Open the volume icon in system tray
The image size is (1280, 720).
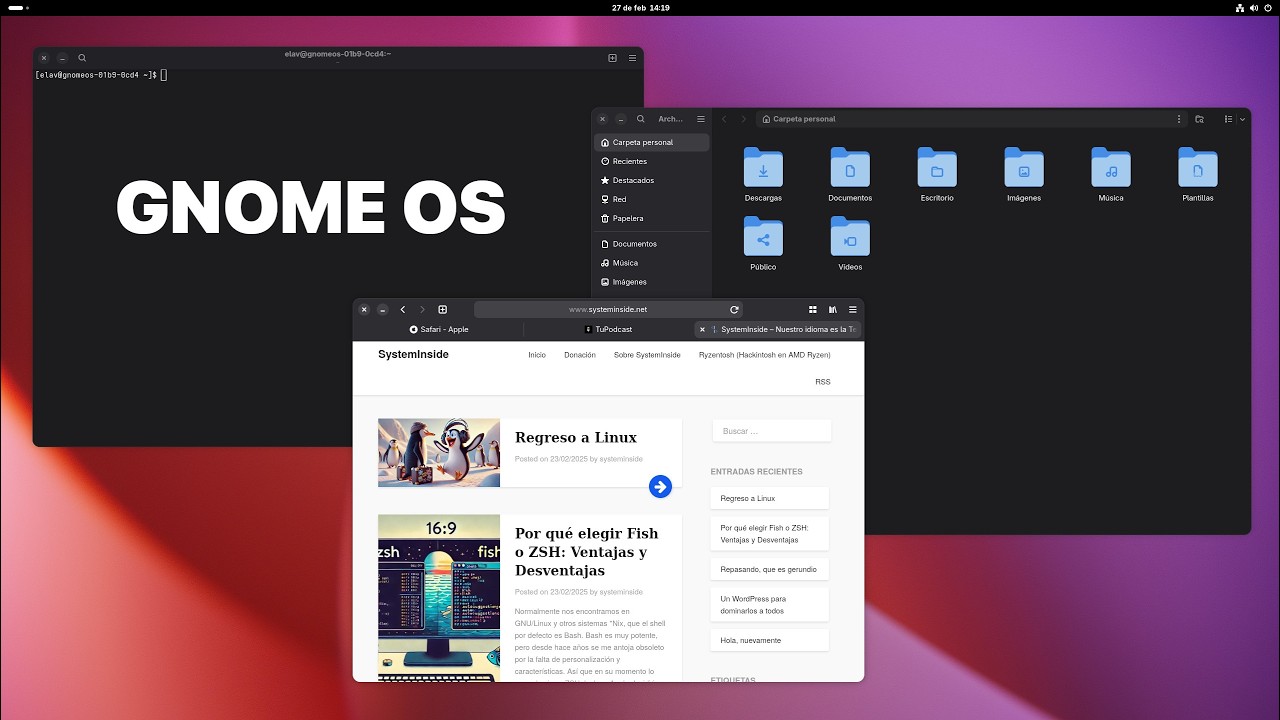[1253, 8]
